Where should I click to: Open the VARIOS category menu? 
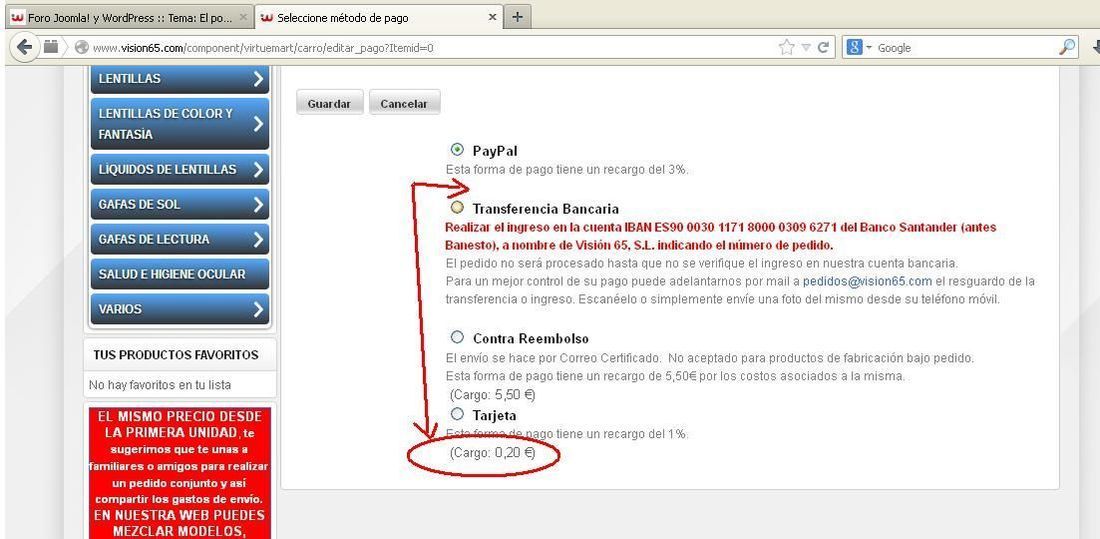click(180, 309)
